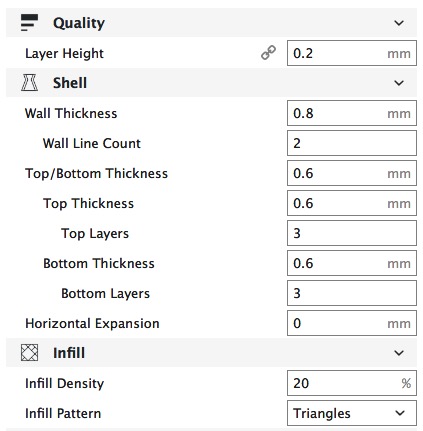Click the Quality section header title
This screenshot has height=431, width=423.
pyautogui.click(x=79, y=23)
